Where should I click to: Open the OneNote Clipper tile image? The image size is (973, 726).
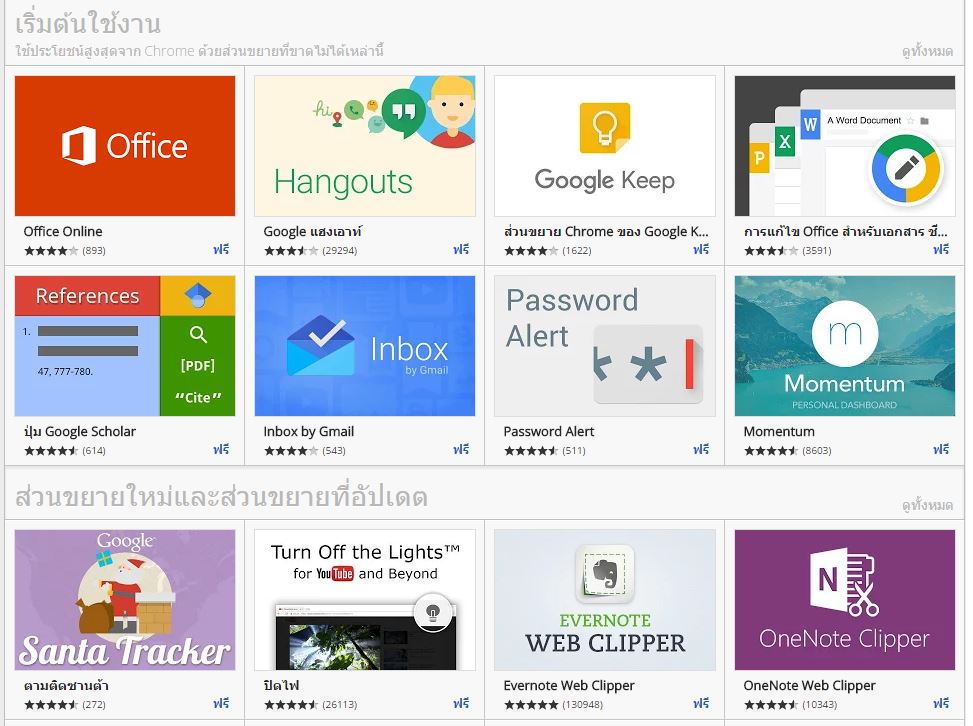click(x=845, y=600)
